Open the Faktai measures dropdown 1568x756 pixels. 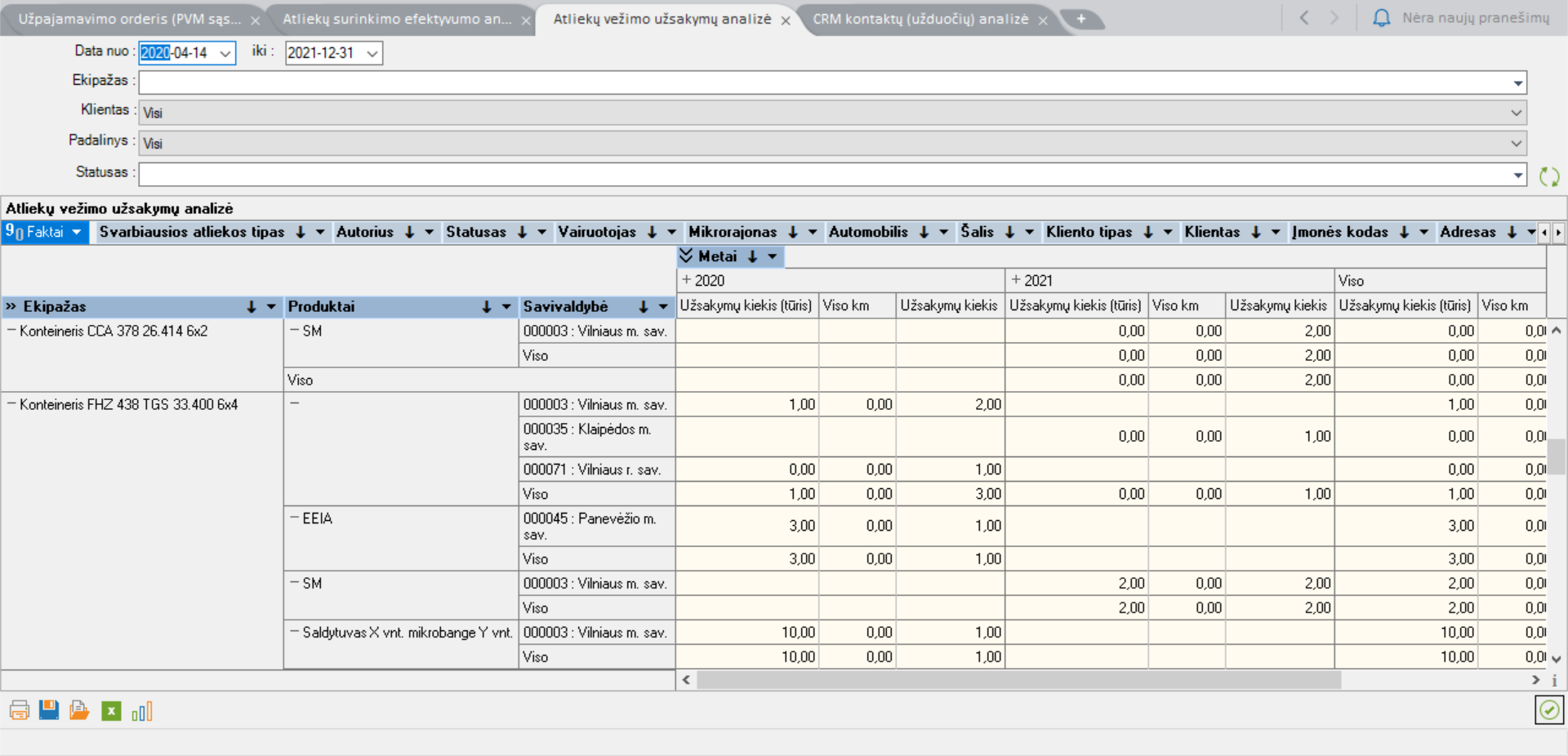click(76, 232)
